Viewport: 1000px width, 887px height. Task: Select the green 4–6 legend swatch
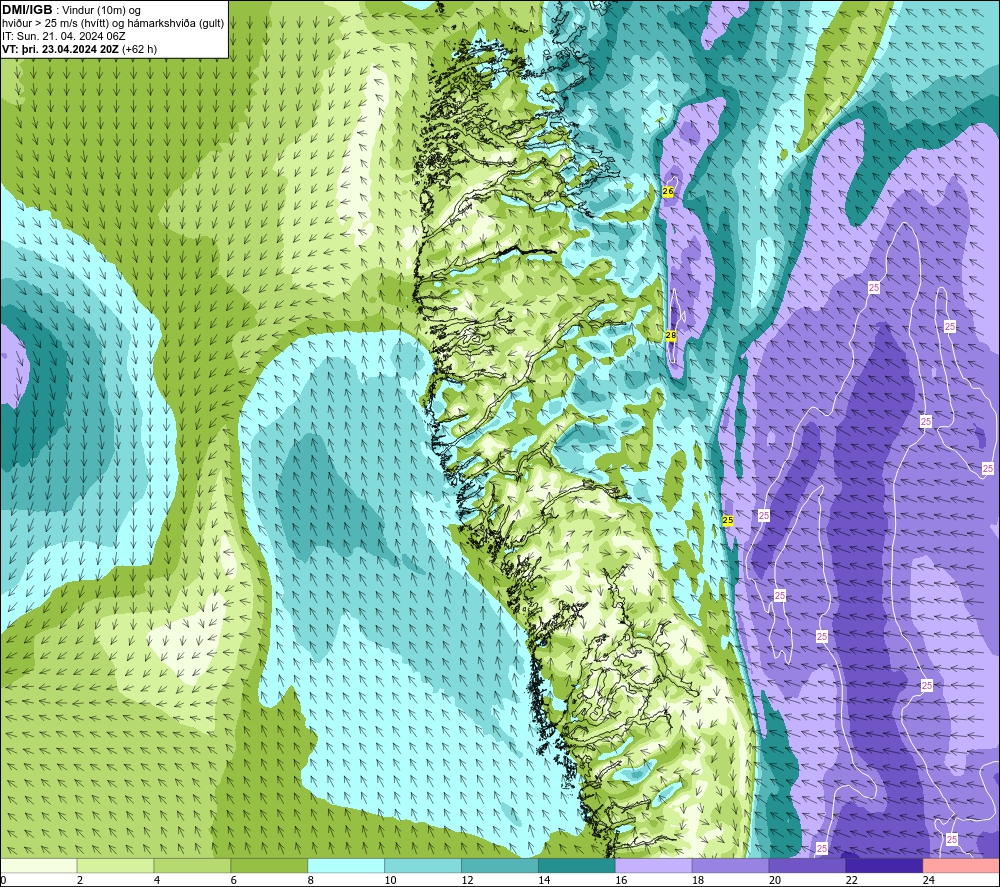(192, 866)
